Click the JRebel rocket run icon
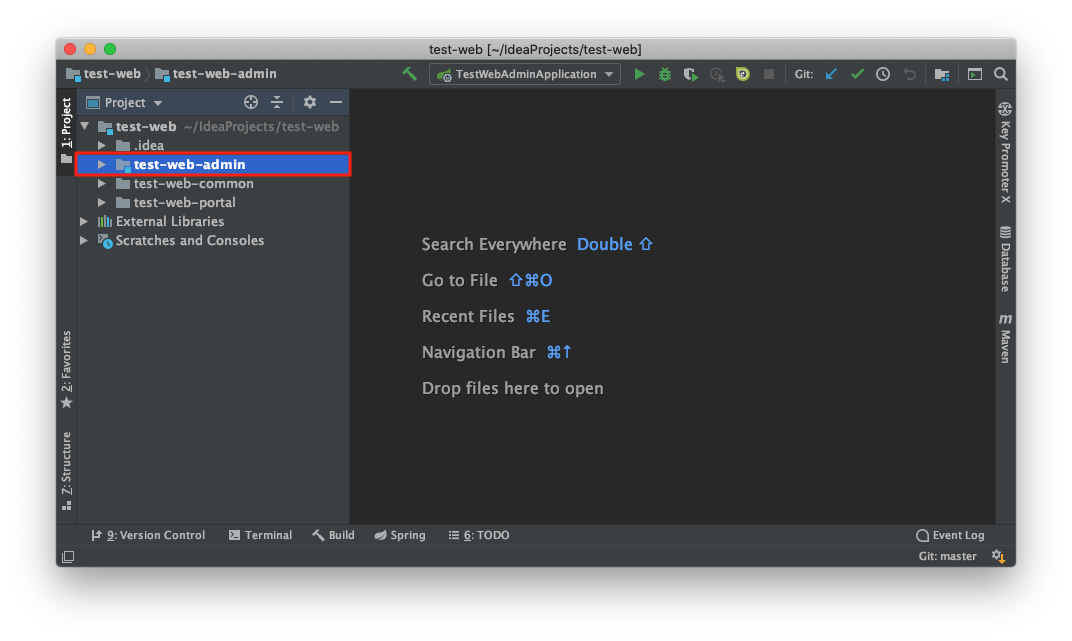Image resolution: width=1072 pixels, height=641 pixels. click(742, 74)
